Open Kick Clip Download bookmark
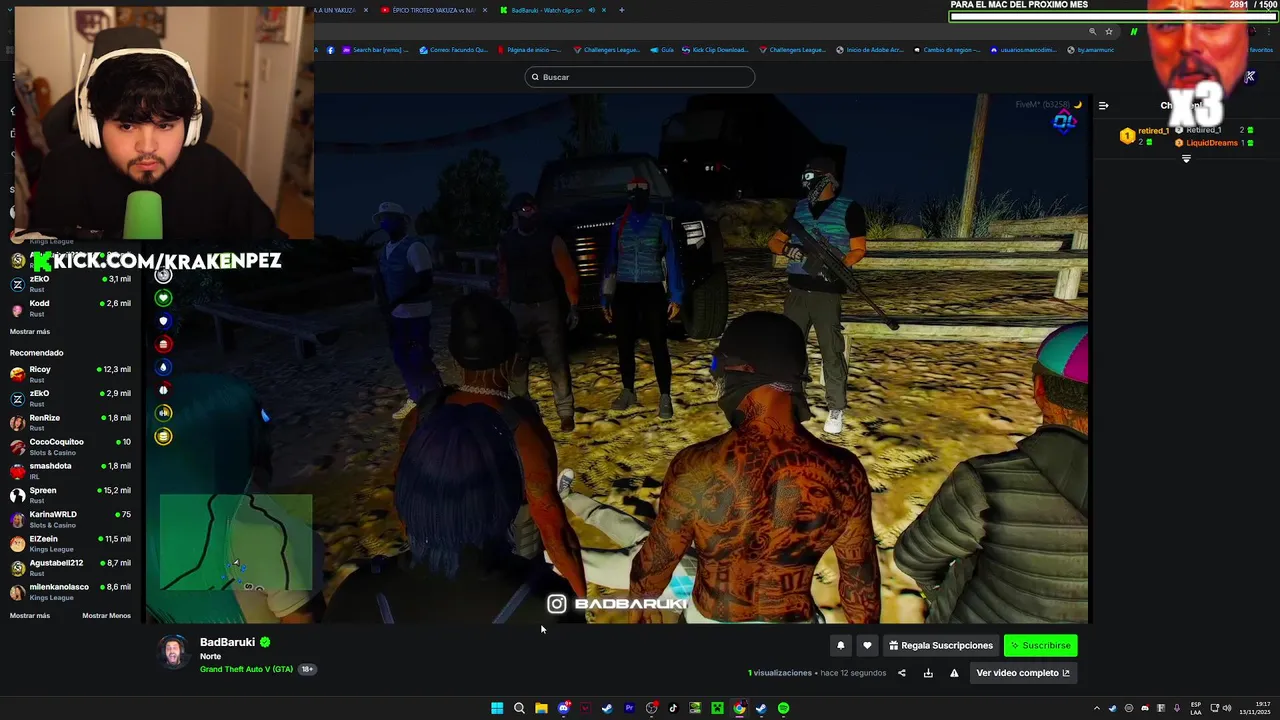This screenshot has width=1280, height=720. pos(714,50)
